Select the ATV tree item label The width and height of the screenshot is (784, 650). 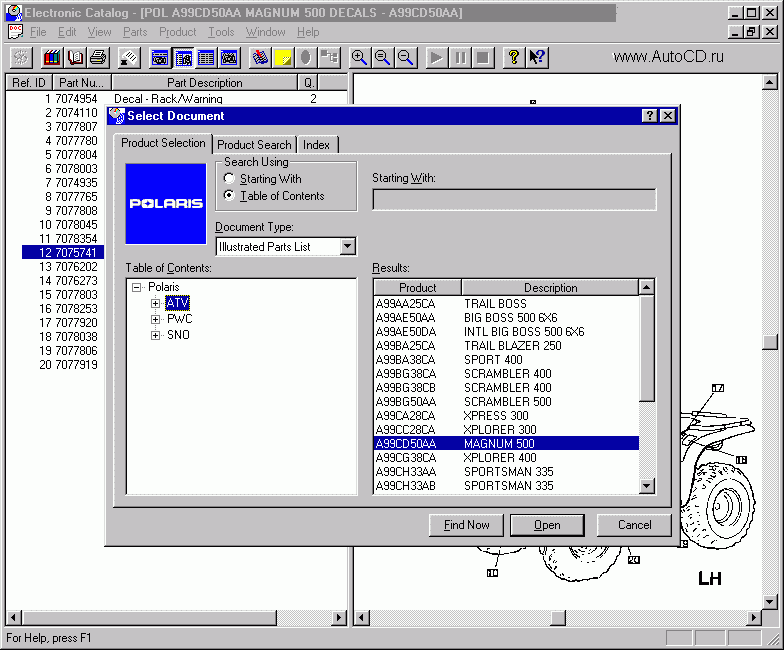(x=178, y=303)
